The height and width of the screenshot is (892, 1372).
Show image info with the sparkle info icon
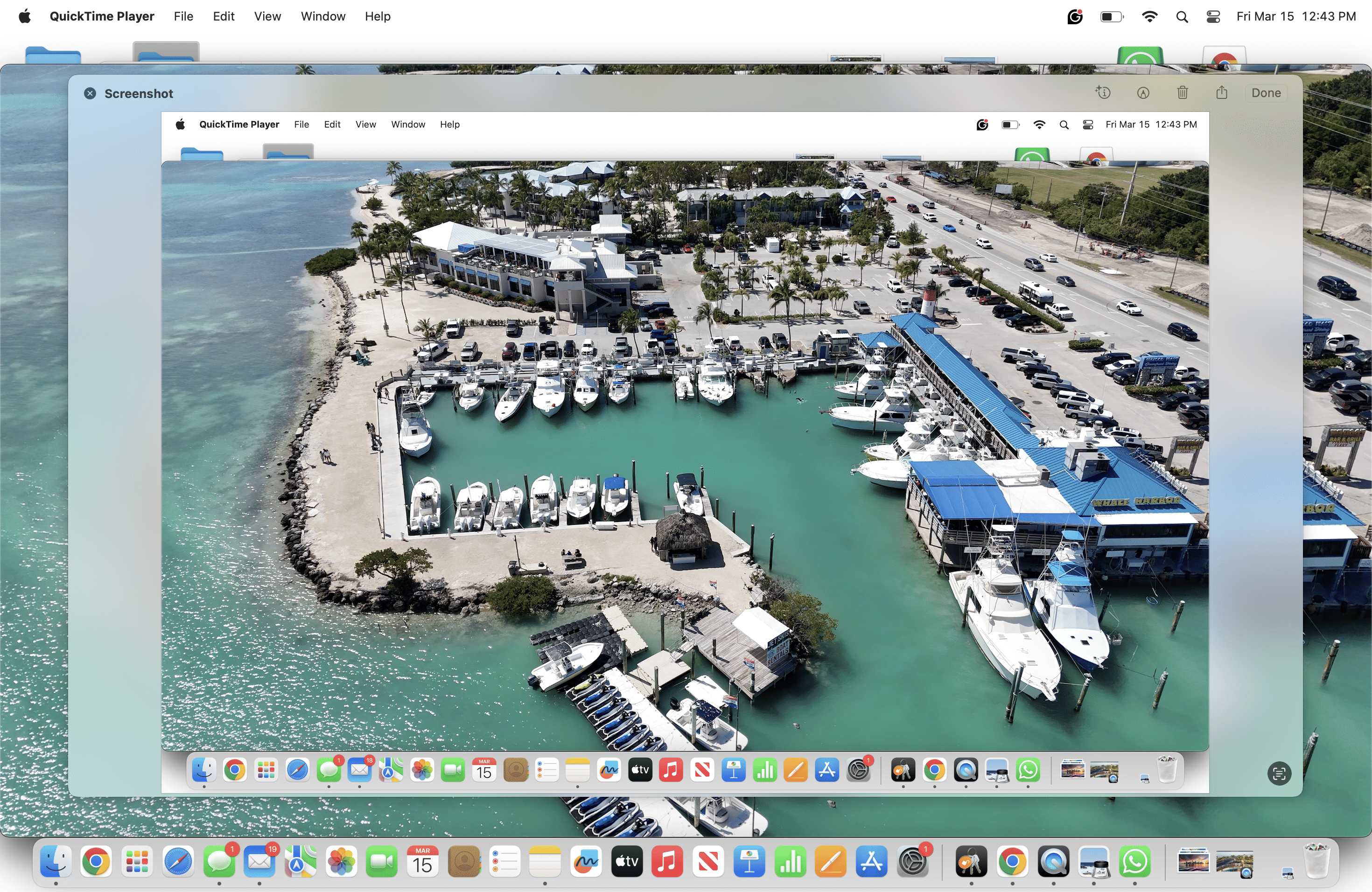point(1103,93)
